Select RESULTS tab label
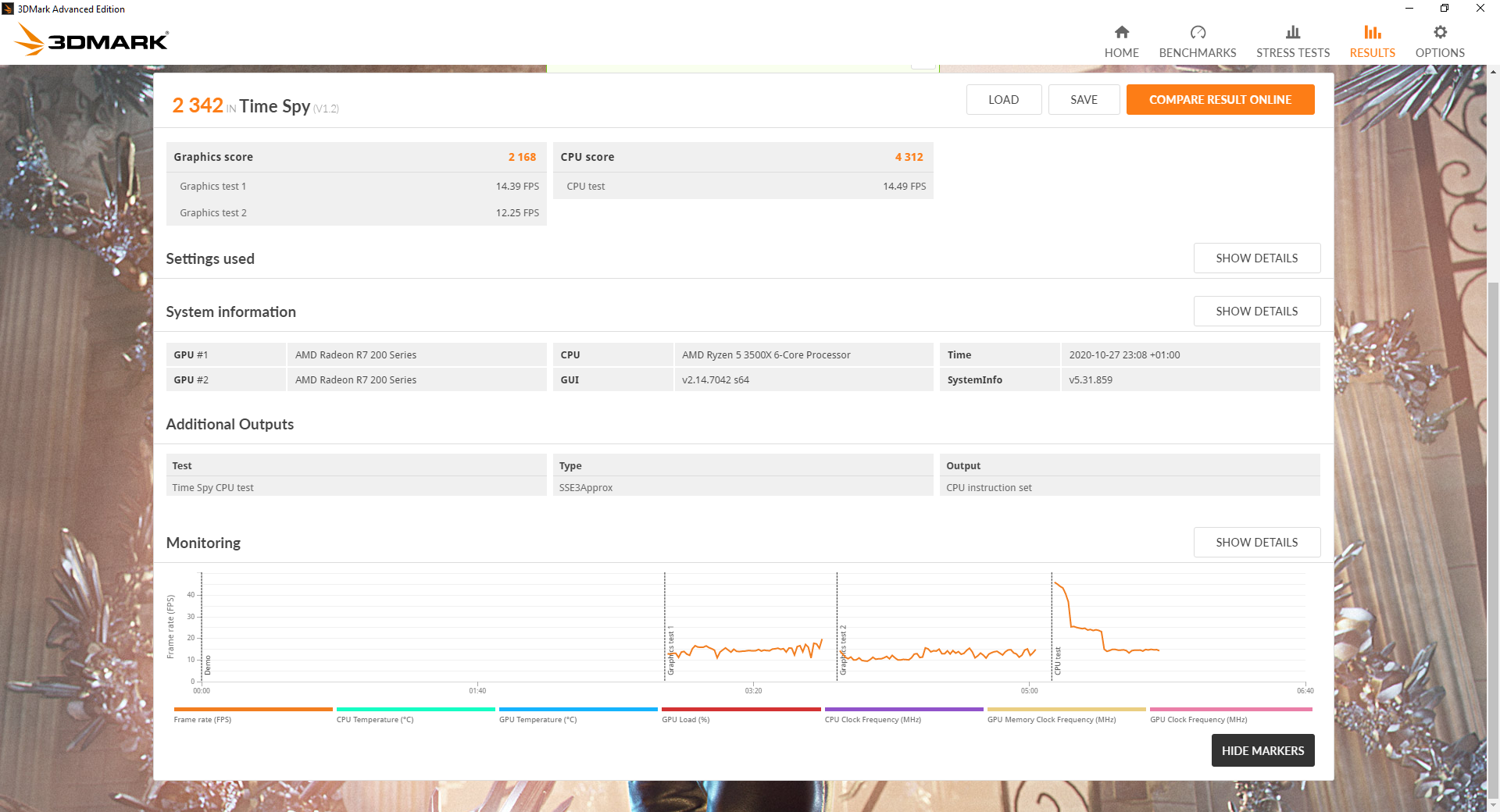Viewport: 1500px width, 812px height. point(1373,53)
